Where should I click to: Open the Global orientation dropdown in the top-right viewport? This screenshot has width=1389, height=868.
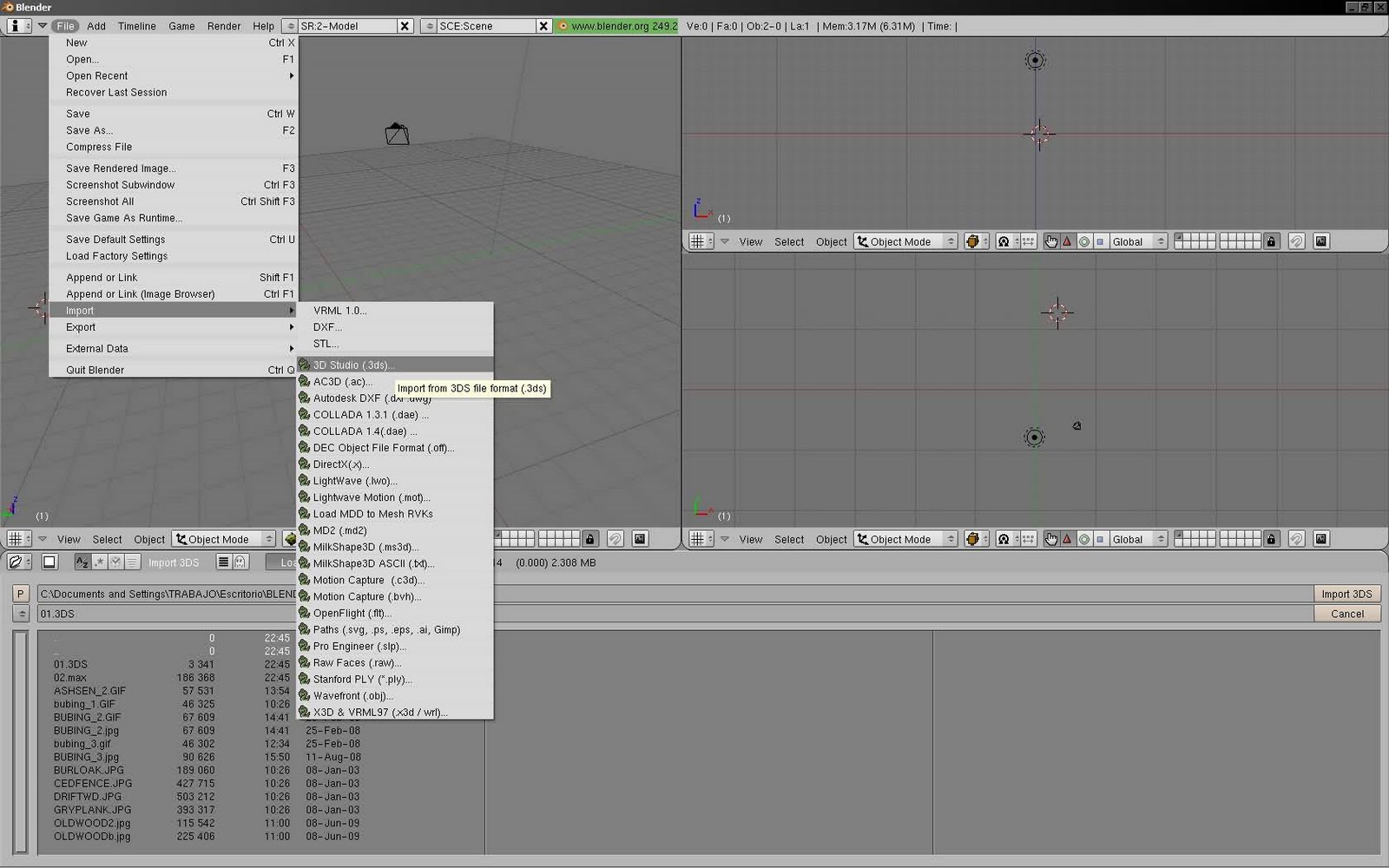(1138, 242)
